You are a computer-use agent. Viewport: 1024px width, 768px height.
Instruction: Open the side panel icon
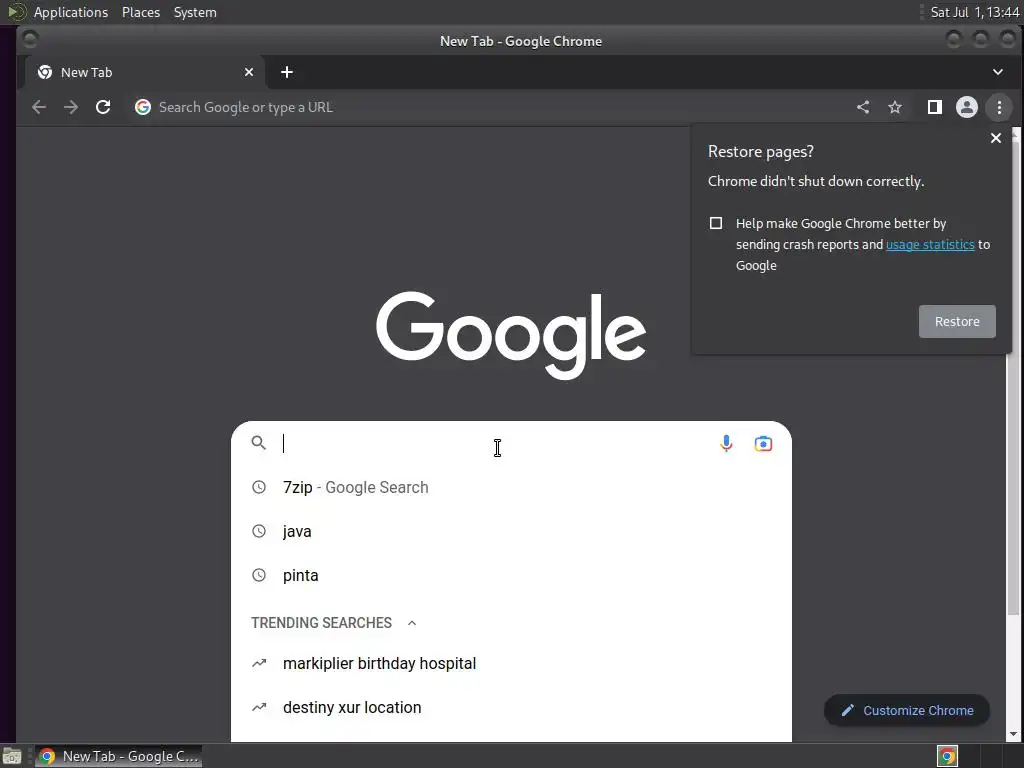point(935,107)
